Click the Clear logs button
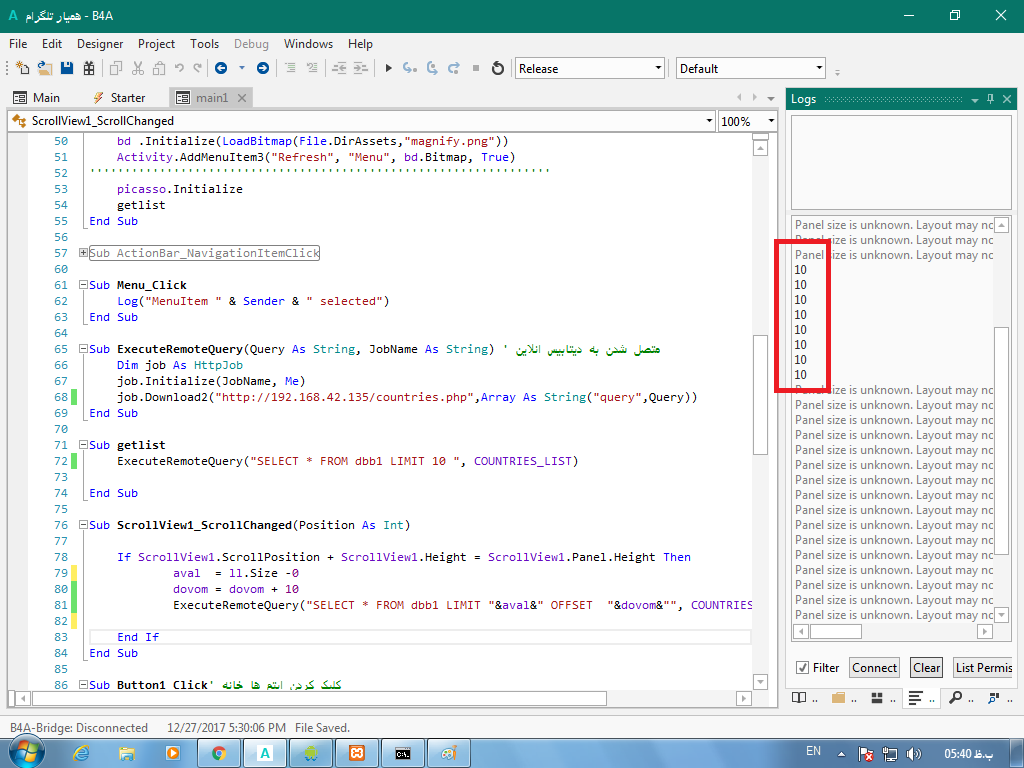The width and height of the screenshot is (1024, 768). click(926, 668)
